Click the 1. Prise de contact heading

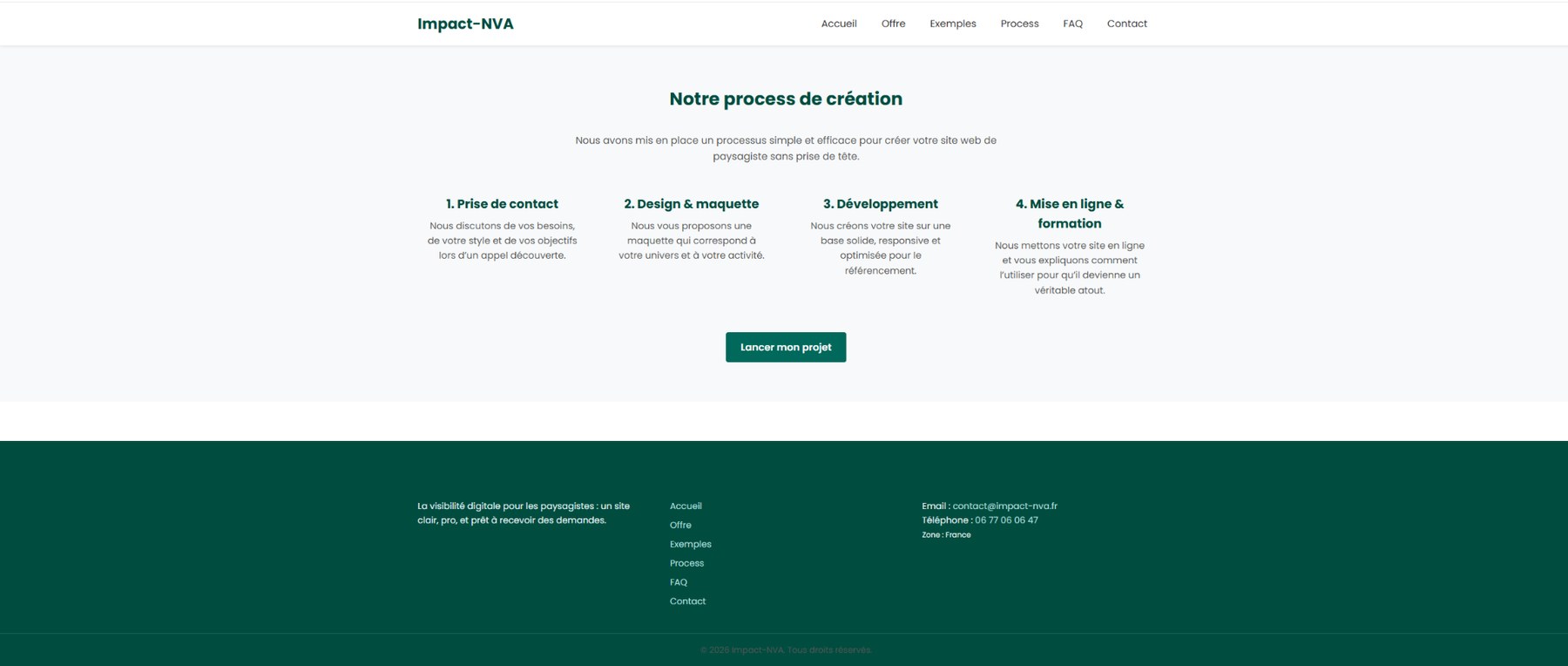[502, 204]
